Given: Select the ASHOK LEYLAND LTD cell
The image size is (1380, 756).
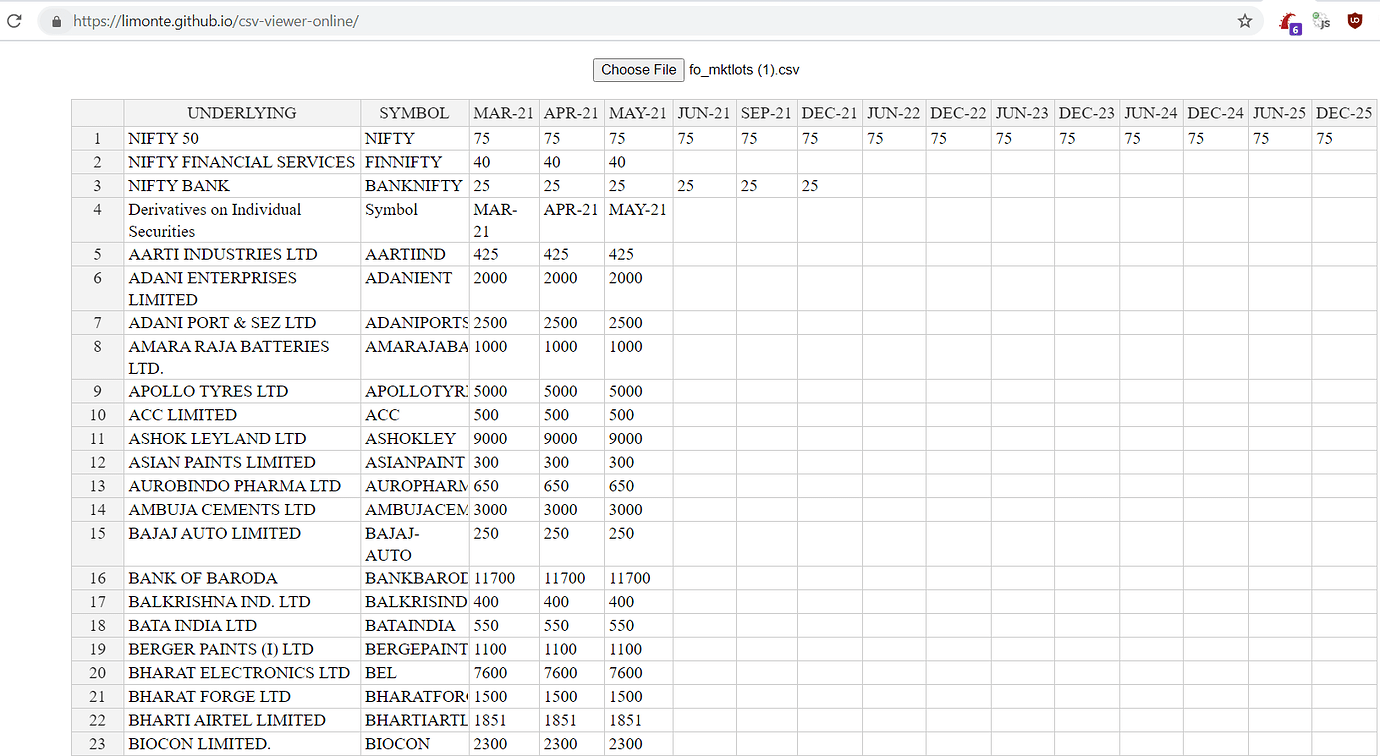Looking at the screenshot, I should pyautogui.click(x=242, y=439).
